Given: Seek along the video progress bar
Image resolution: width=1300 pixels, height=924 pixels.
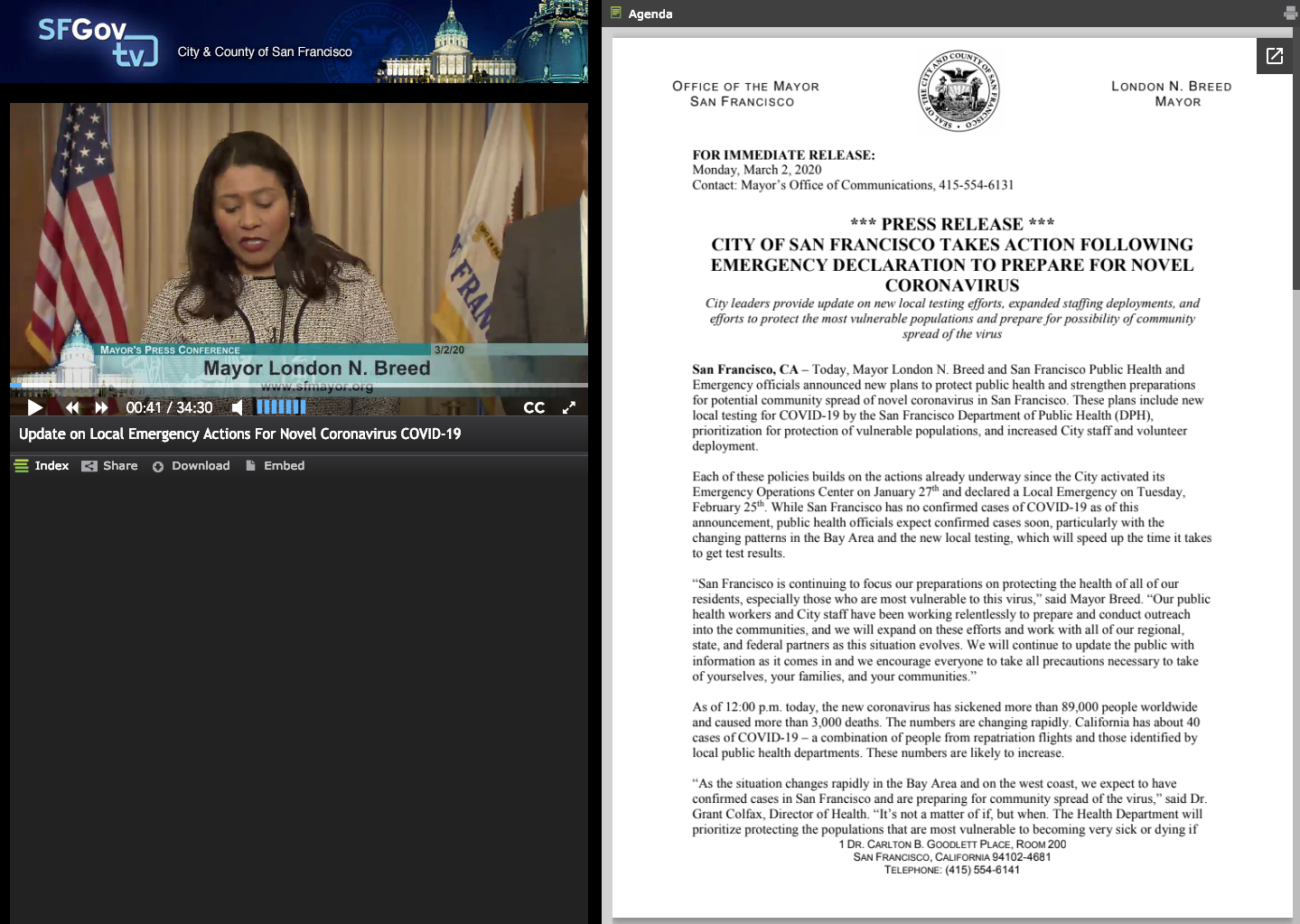Looking at the screenshot, I should (x=299, y=386).
